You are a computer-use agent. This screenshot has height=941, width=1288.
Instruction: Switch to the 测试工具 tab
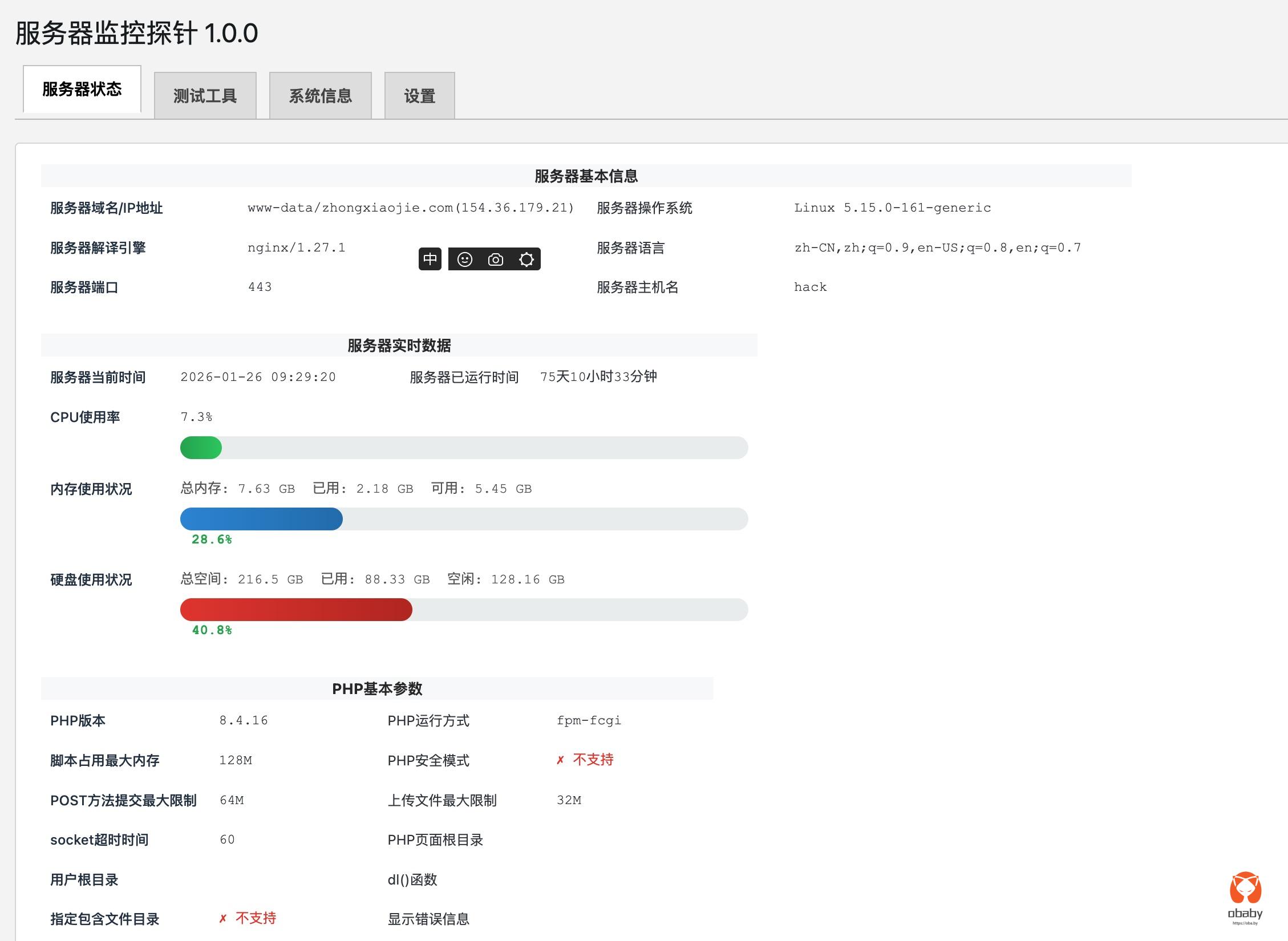[205, 96]
